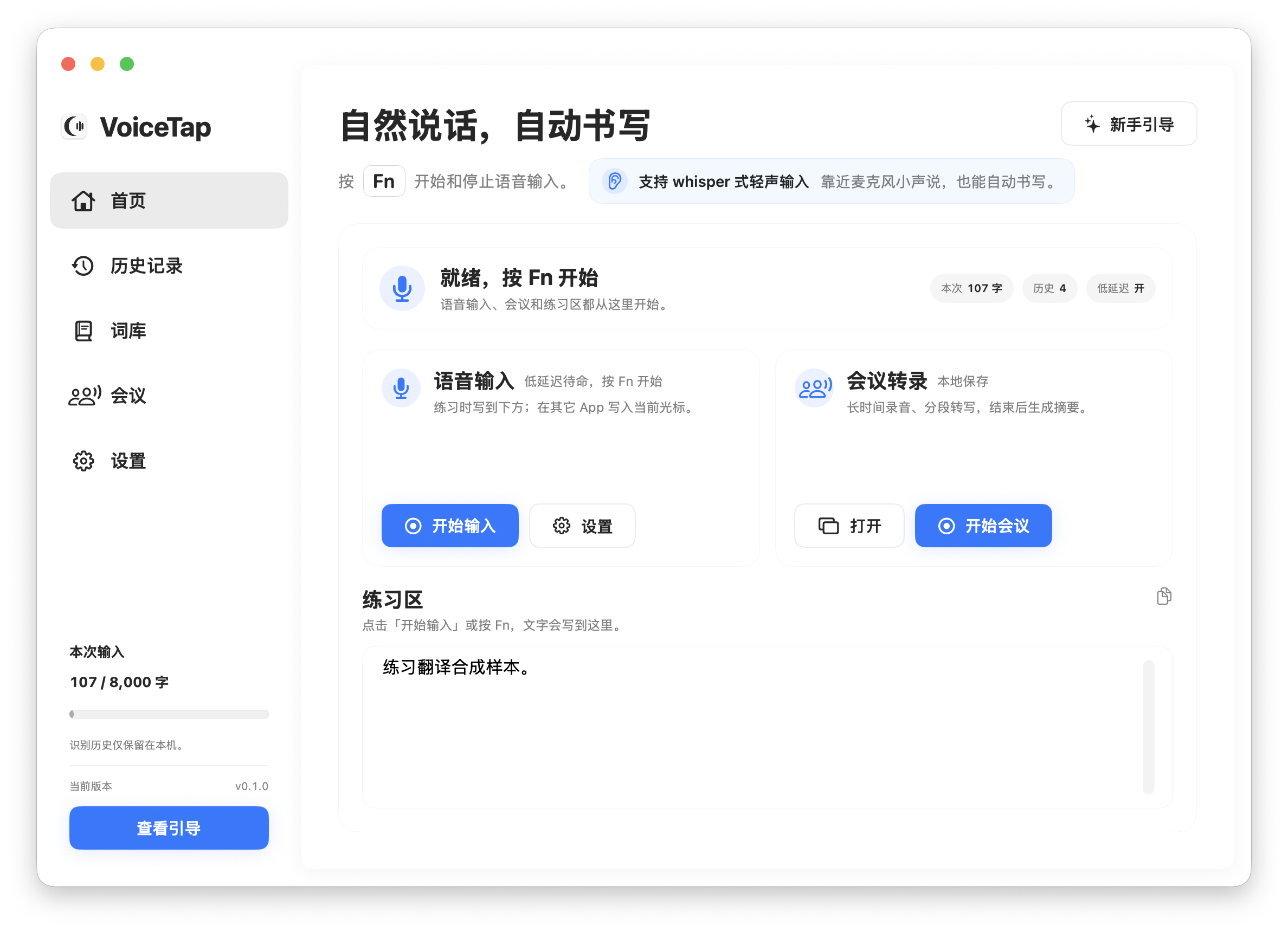Click the v0.1.0 version text
The height and width of the screenshot is (932, 1288).
click(x=252, y=786)
